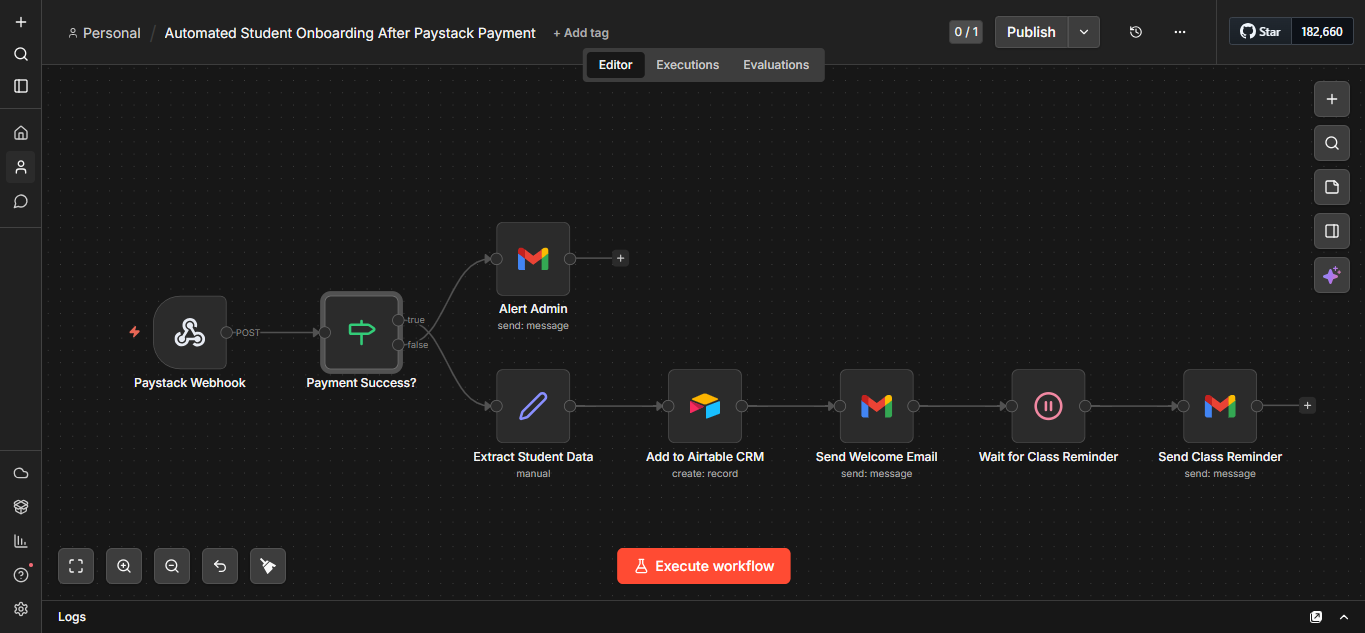The height and width of the screenshot is (633, 1365).
Task: Click the undo arrow button
Action: pos(220,566)
